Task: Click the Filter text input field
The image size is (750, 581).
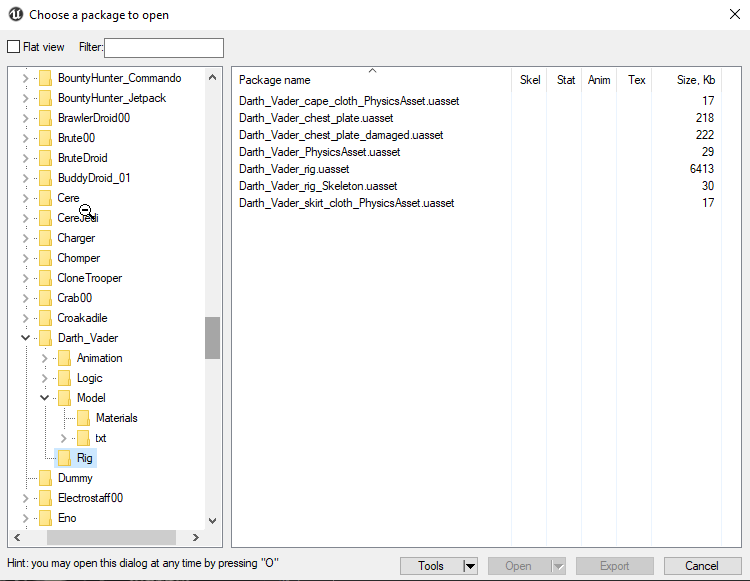Action: [164, 48]
